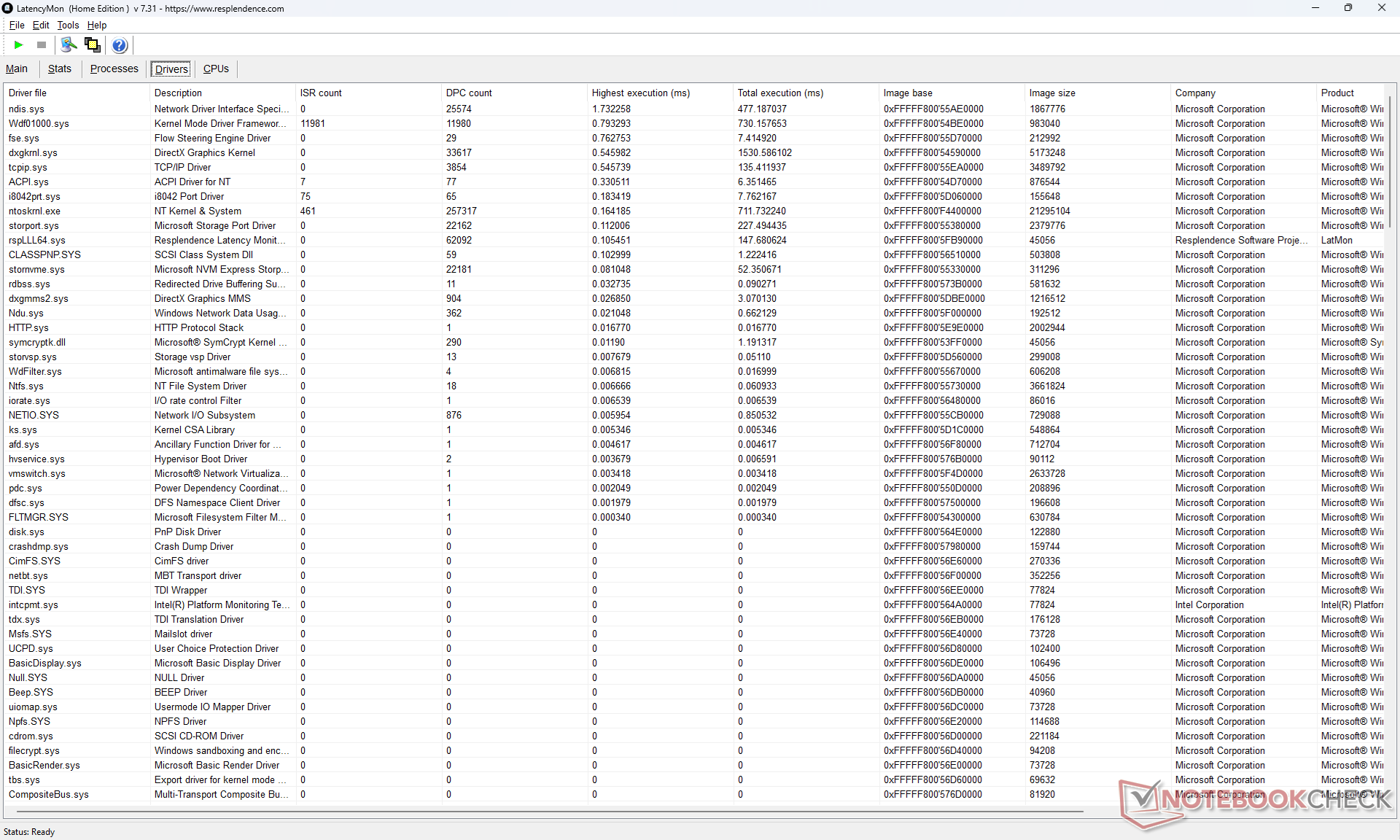
Task: Select the ndis.sys driver row
Action: click(x=26, y=109)
